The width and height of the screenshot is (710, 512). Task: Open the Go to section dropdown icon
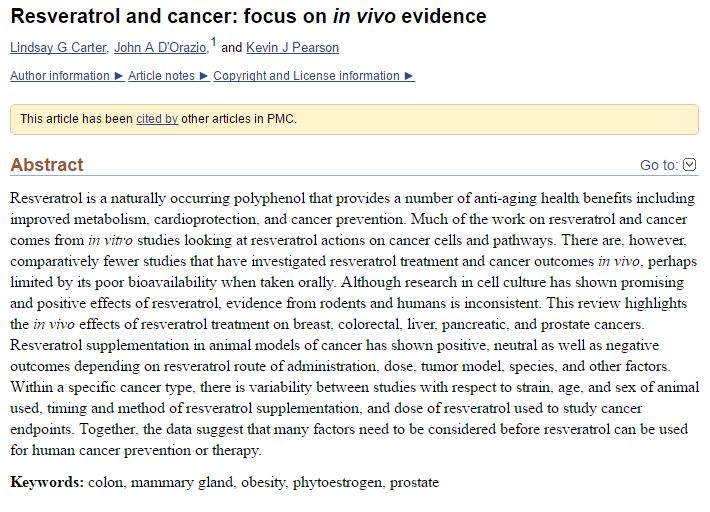pos(689,165)
